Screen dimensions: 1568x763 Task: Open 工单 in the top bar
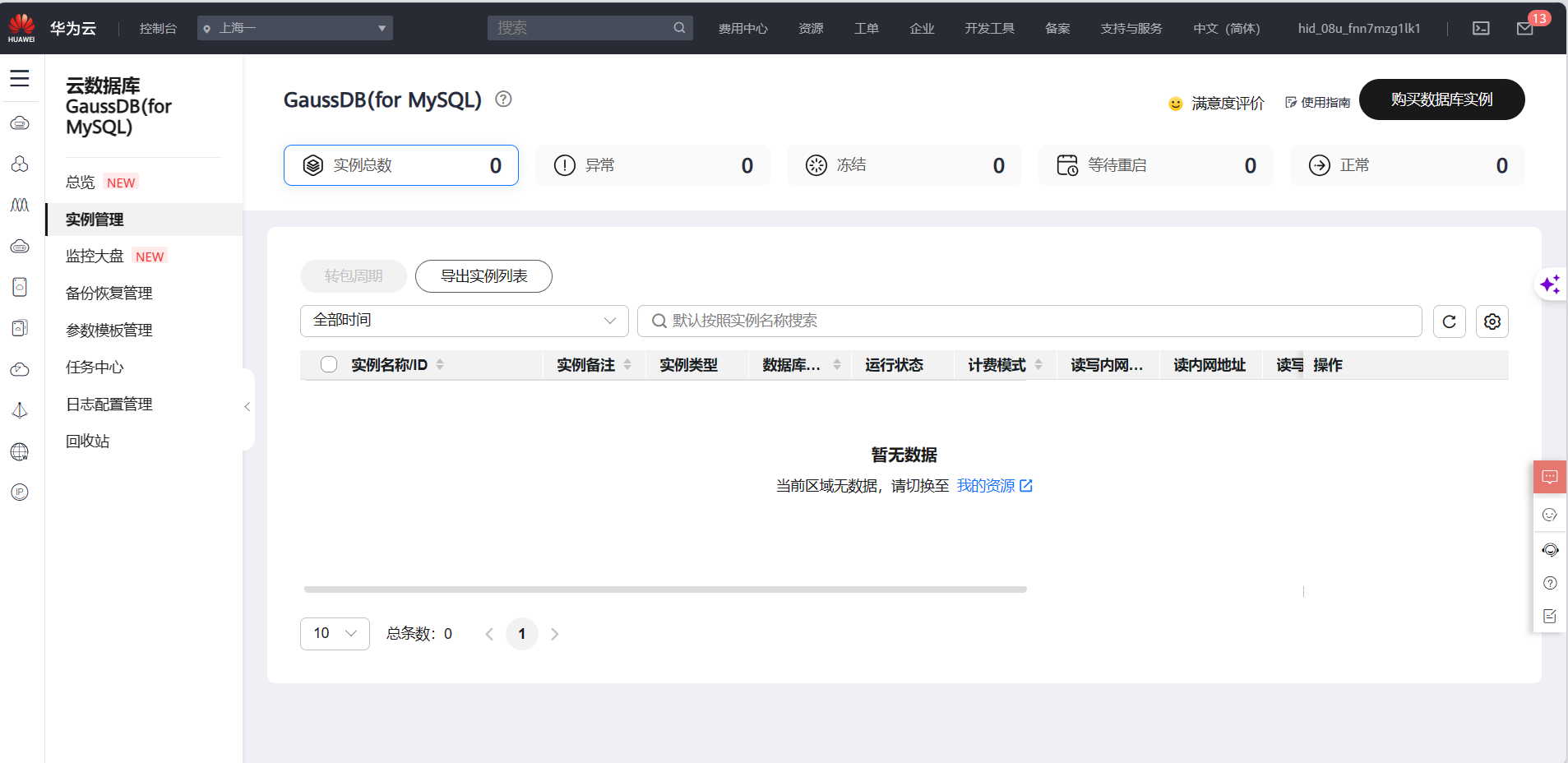click(x=867, y=29)
